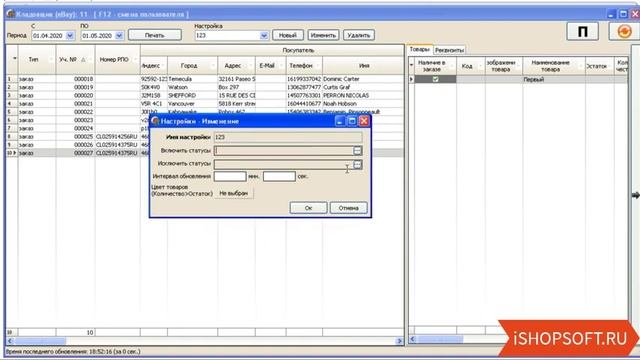Click RPO number CL025914256RU cell
Viewport: 640px width, 360px height.
click(118, 136)
